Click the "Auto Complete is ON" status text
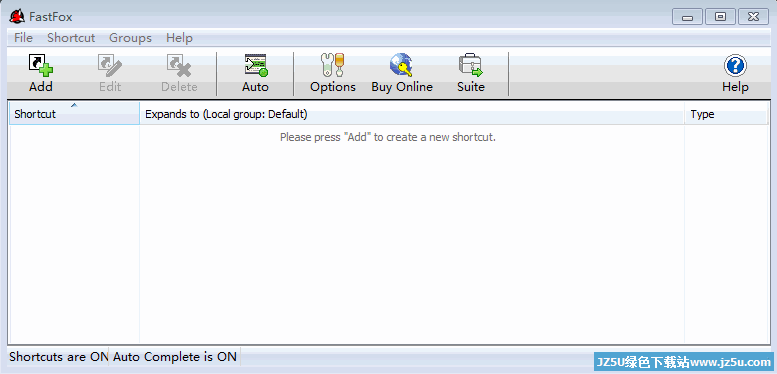This screenshot has width=777, height=374. pyautogui.click(x=175, y=356)
